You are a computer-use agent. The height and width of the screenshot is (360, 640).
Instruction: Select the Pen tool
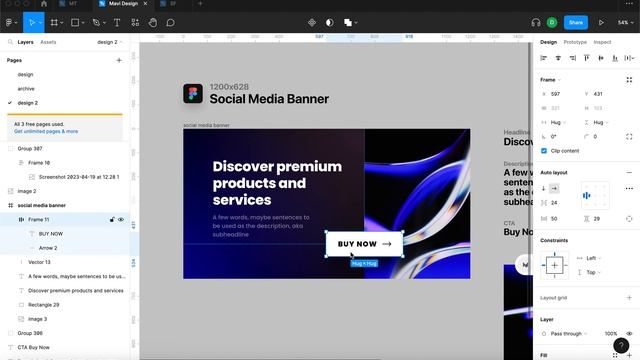click(x=96, y=22)
